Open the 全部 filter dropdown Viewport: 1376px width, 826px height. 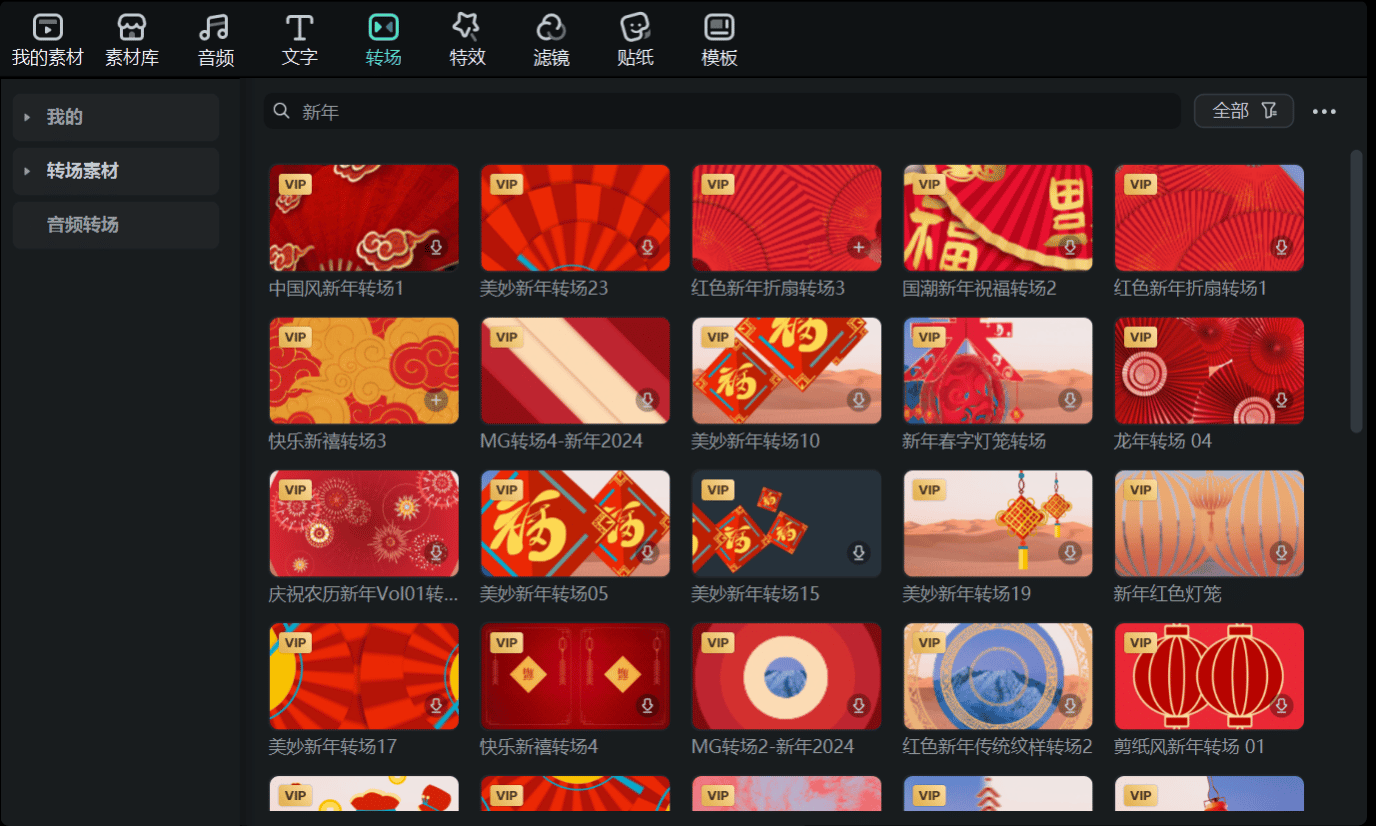point(1243,111)
